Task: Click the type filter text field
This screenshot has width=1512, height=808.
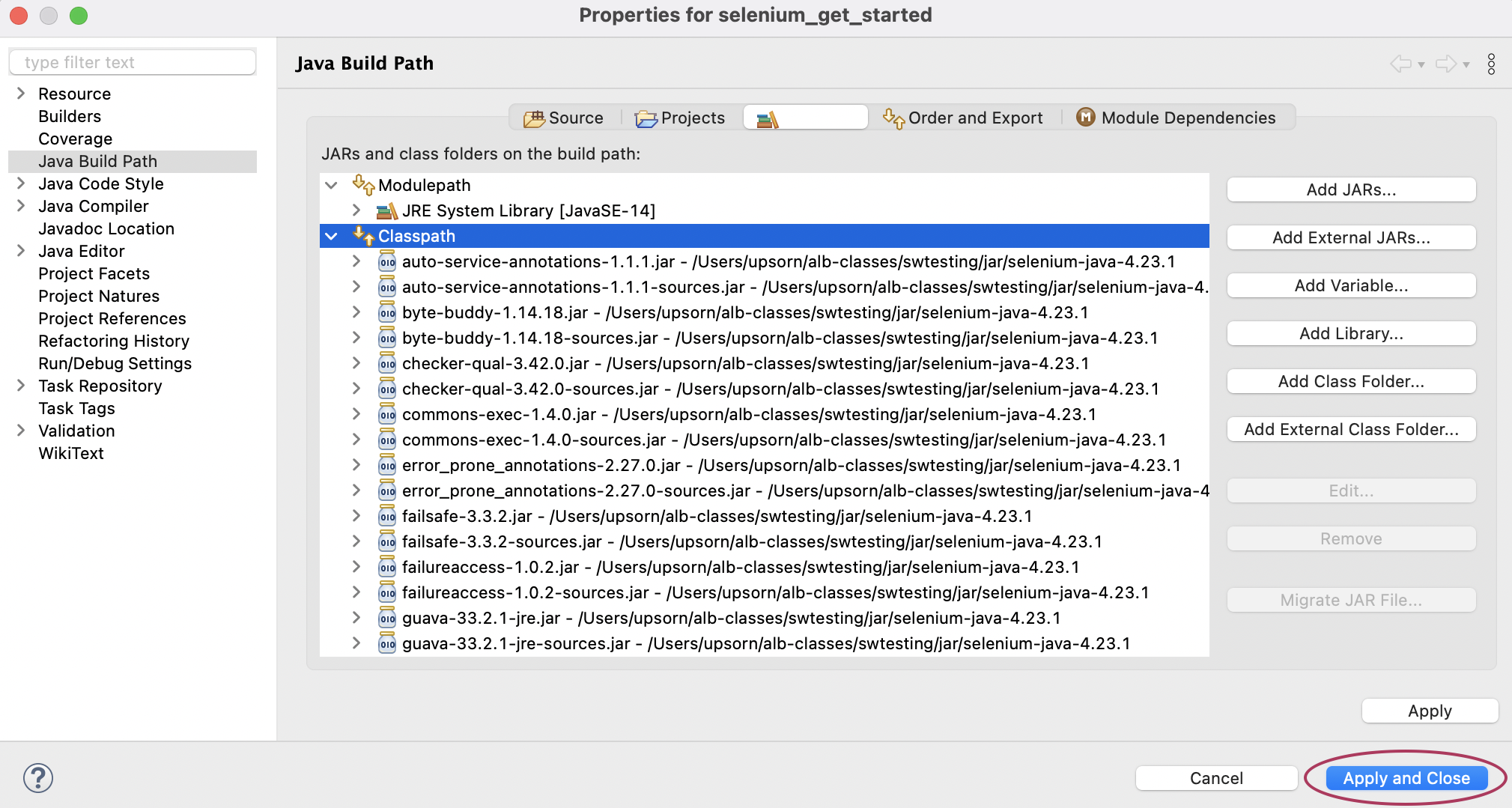Action: click(132, 61)
